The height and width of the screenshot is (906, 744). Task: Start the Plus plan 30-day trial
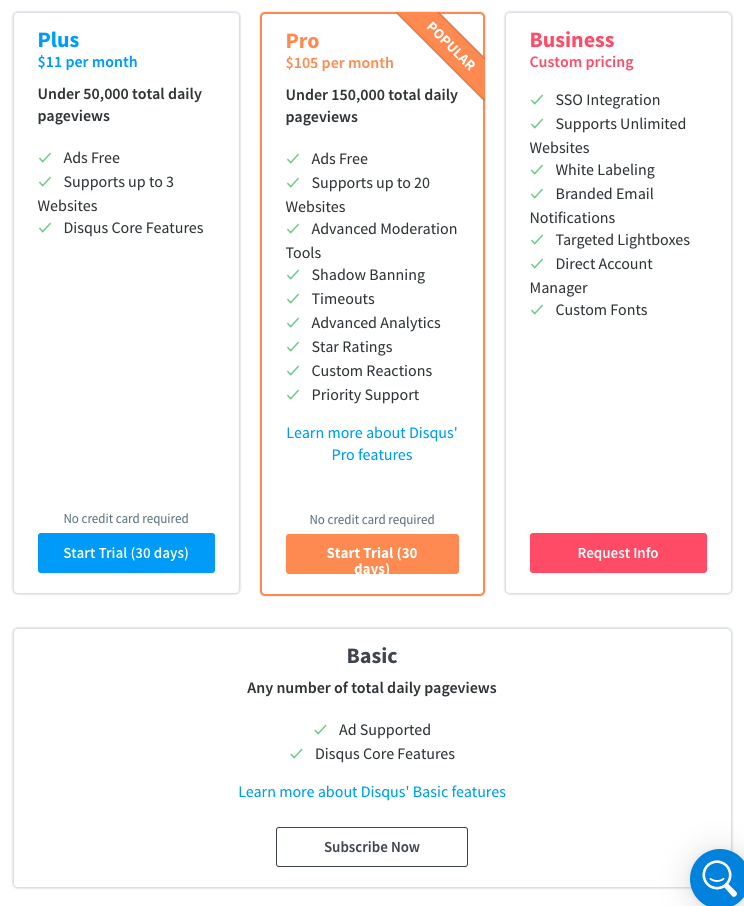coord(126,553)
